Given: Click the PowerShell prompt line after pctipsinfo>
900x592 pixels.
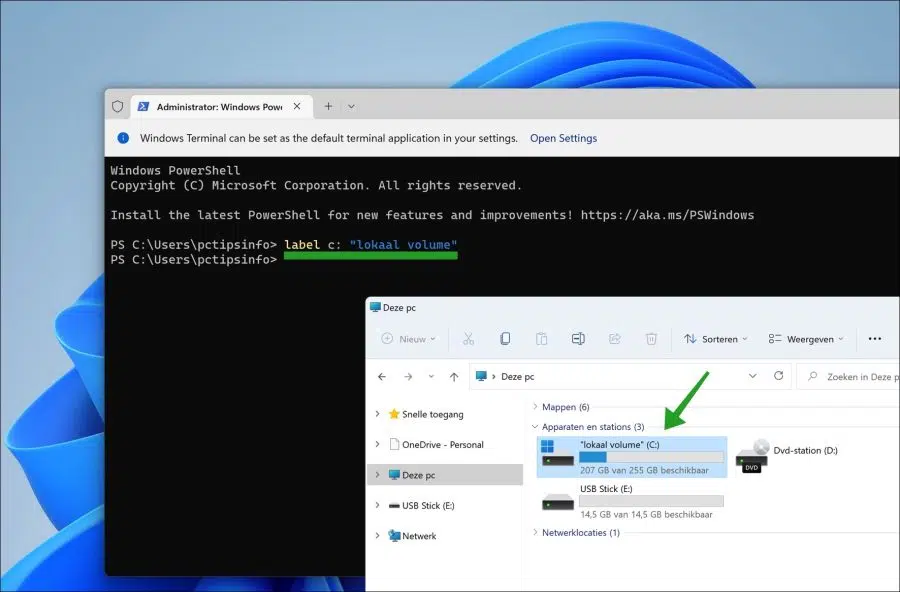Looking at the screenshot, I should click(193, 260).
